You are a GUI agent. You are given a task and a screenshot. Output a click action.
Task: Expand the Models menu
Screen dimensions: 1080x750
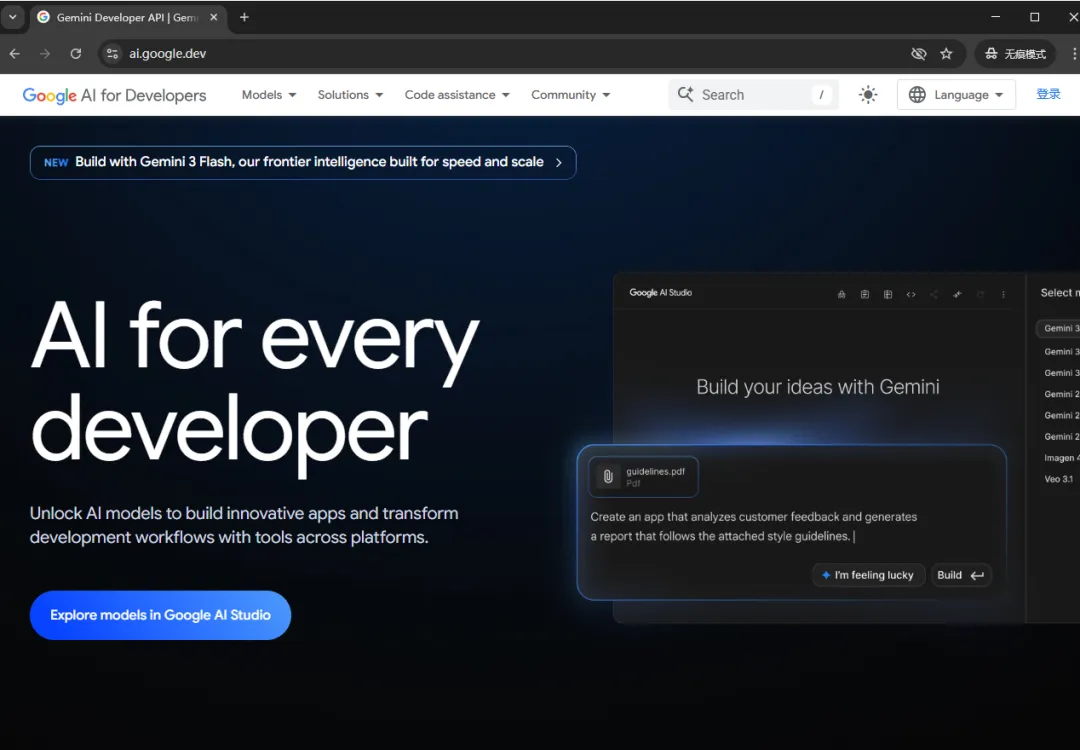tap(269, 95)
